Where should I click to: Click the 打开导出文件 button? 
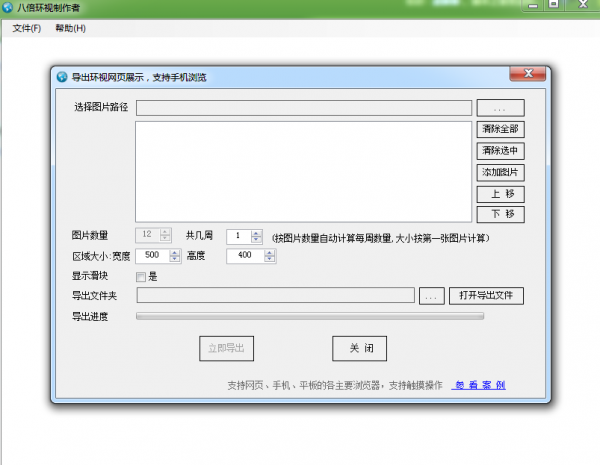click(x=486, y=296)
